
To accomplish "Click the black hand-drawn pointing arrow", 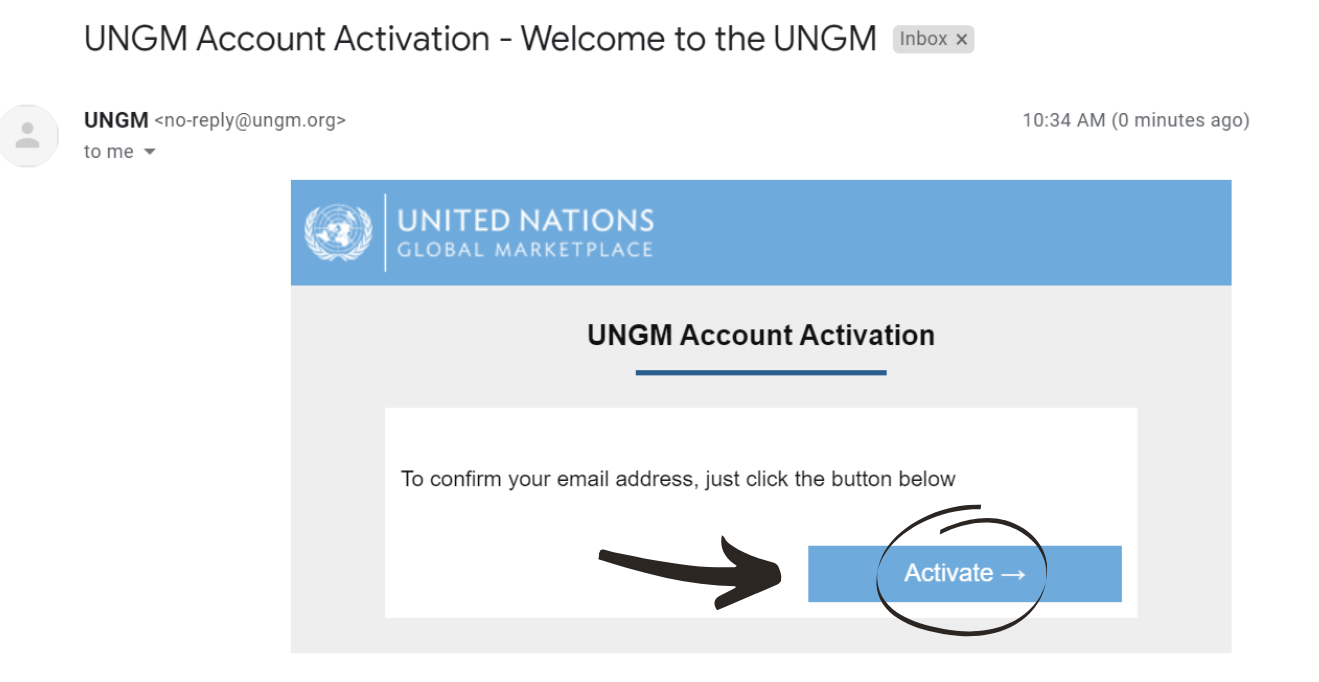I will coord(690,571).
